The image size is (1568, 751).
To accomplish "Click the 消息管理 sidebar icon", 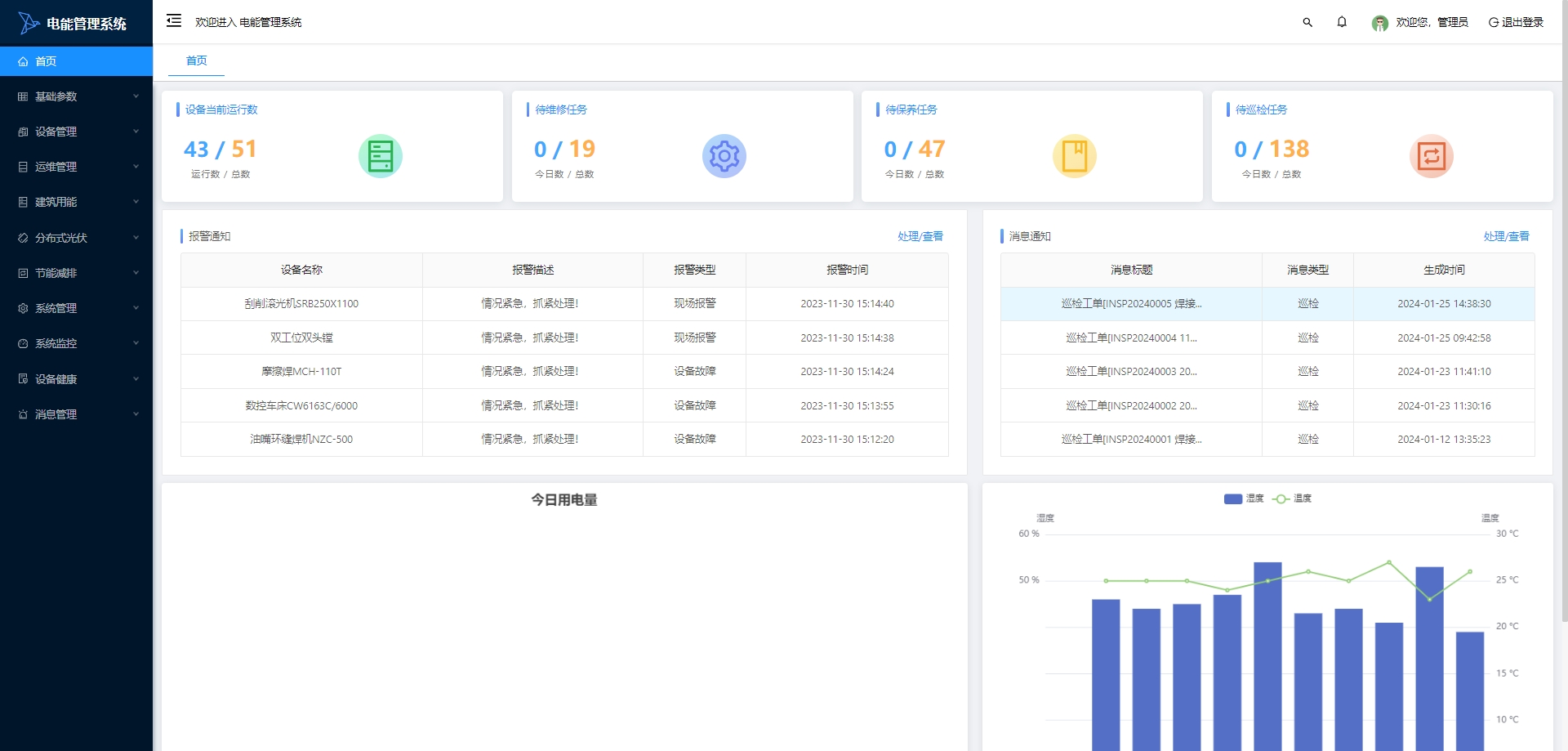I will point(23,414).
